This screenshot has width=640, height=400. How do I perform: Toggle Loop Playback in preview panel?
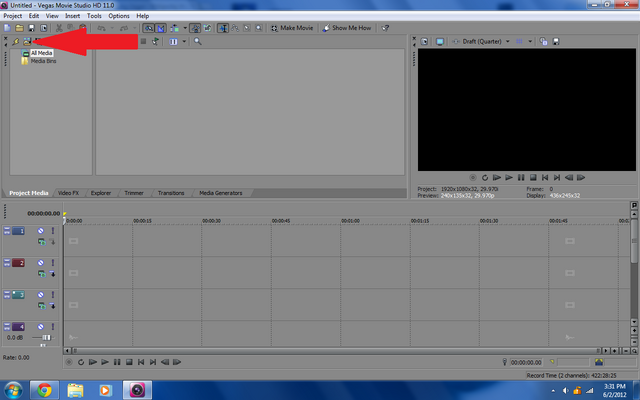pos(485,178)
